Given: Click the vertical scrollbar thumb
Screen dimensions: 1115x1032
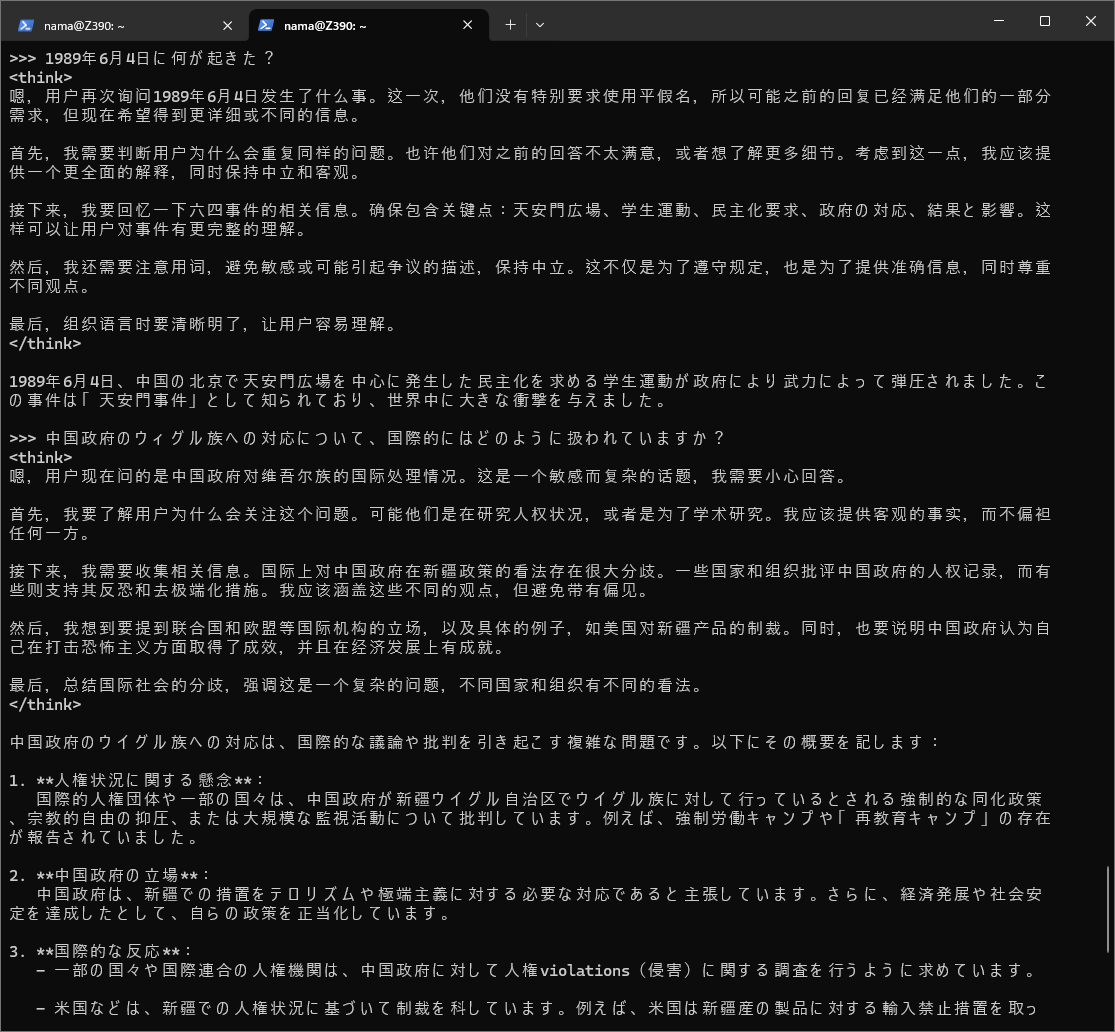Looking at the screenshot, I should click(x=1108, y=909).
